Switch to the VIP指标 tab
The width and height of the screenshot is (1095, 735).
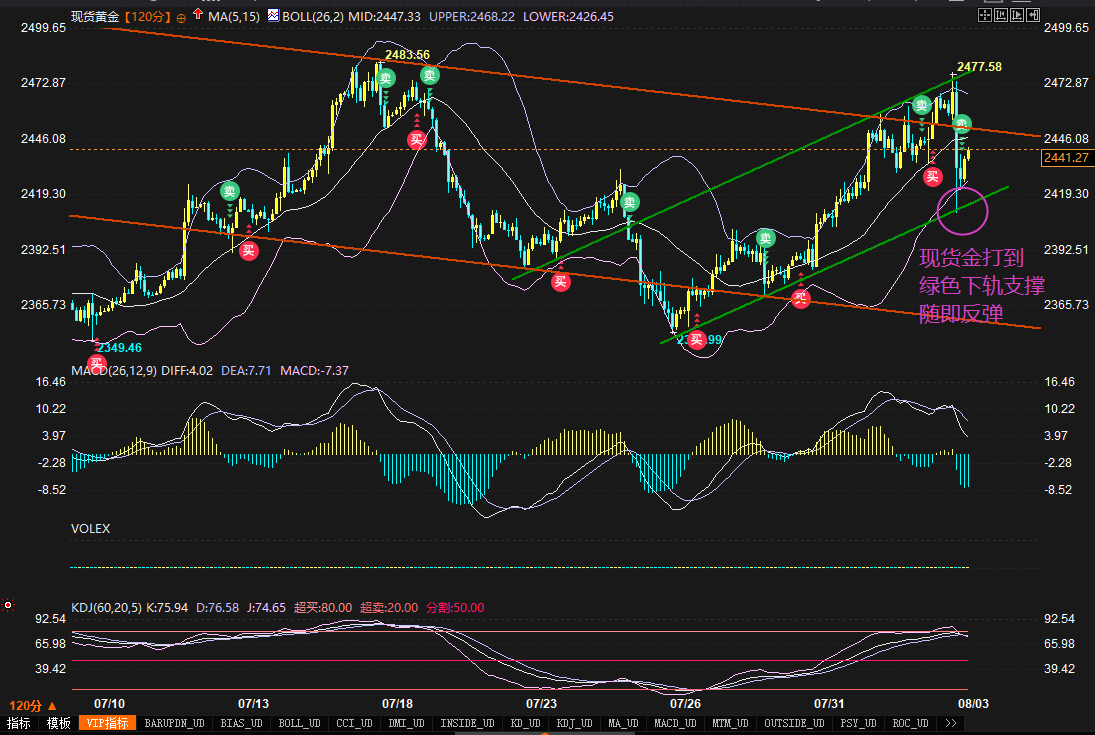pos(108,723)
